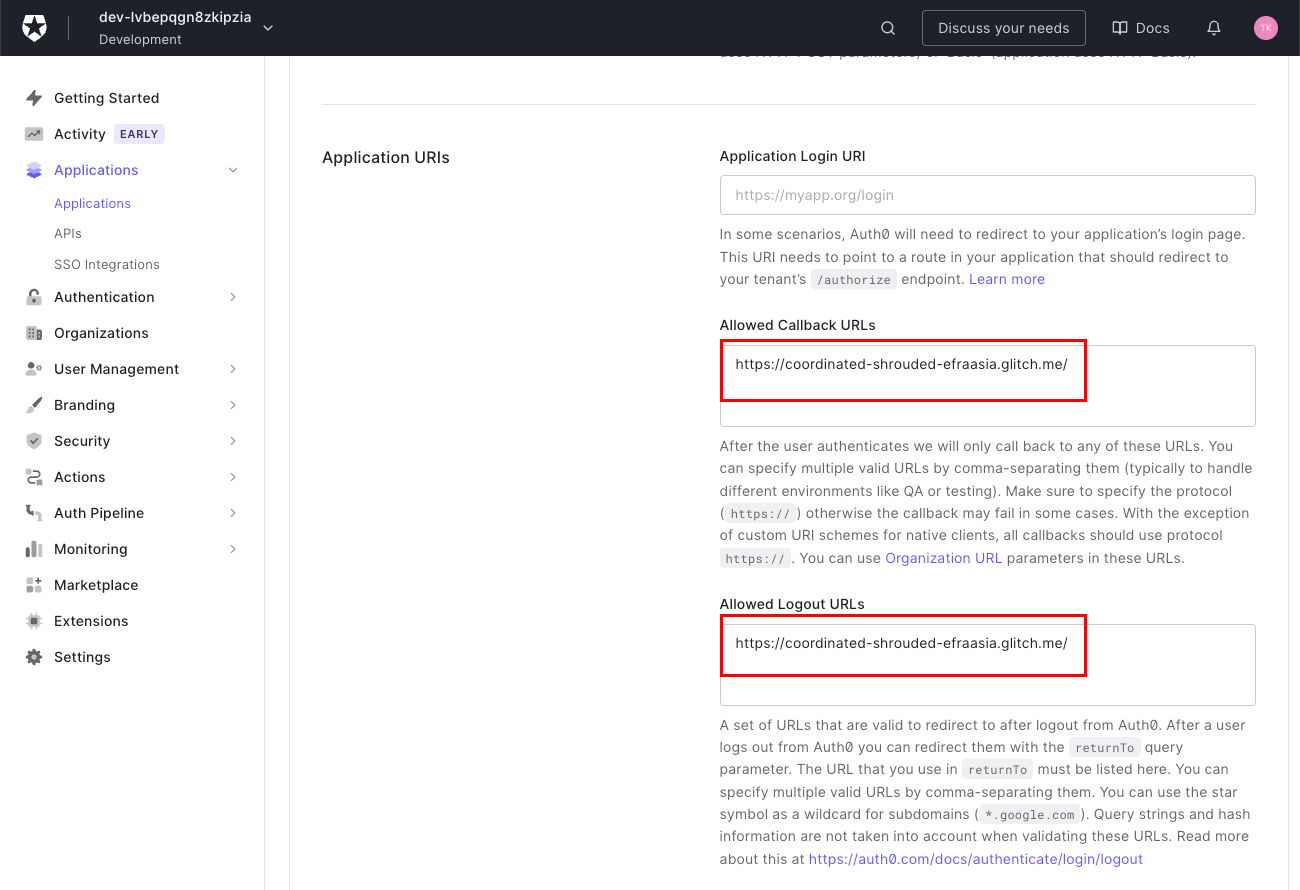1300x890 pixels.
Task: Follow the Organization URL link
Action: [x=943, y=558]
